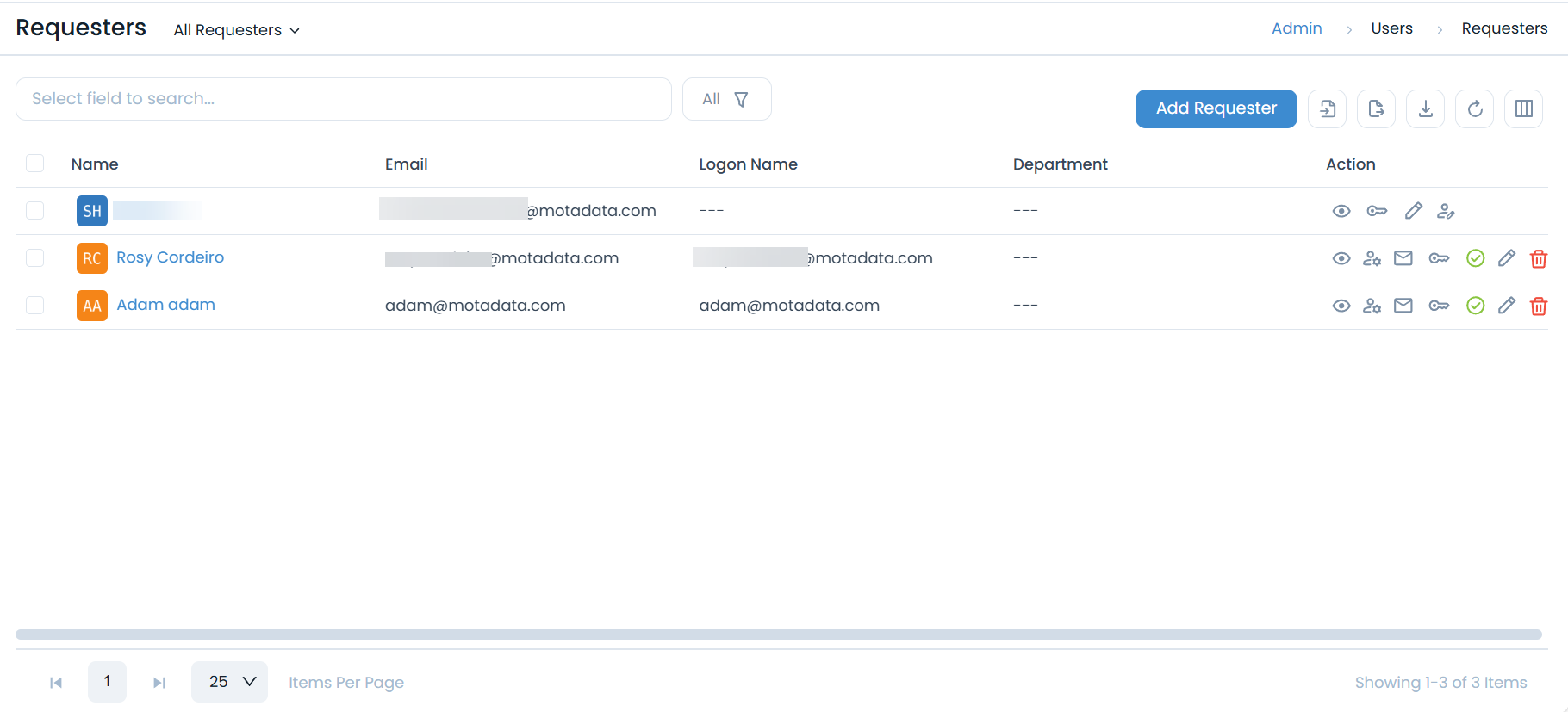Viewport: 1568px width, 712px height.
Task: Toggle the select-all checkbox in the table header
Action: 34,164
